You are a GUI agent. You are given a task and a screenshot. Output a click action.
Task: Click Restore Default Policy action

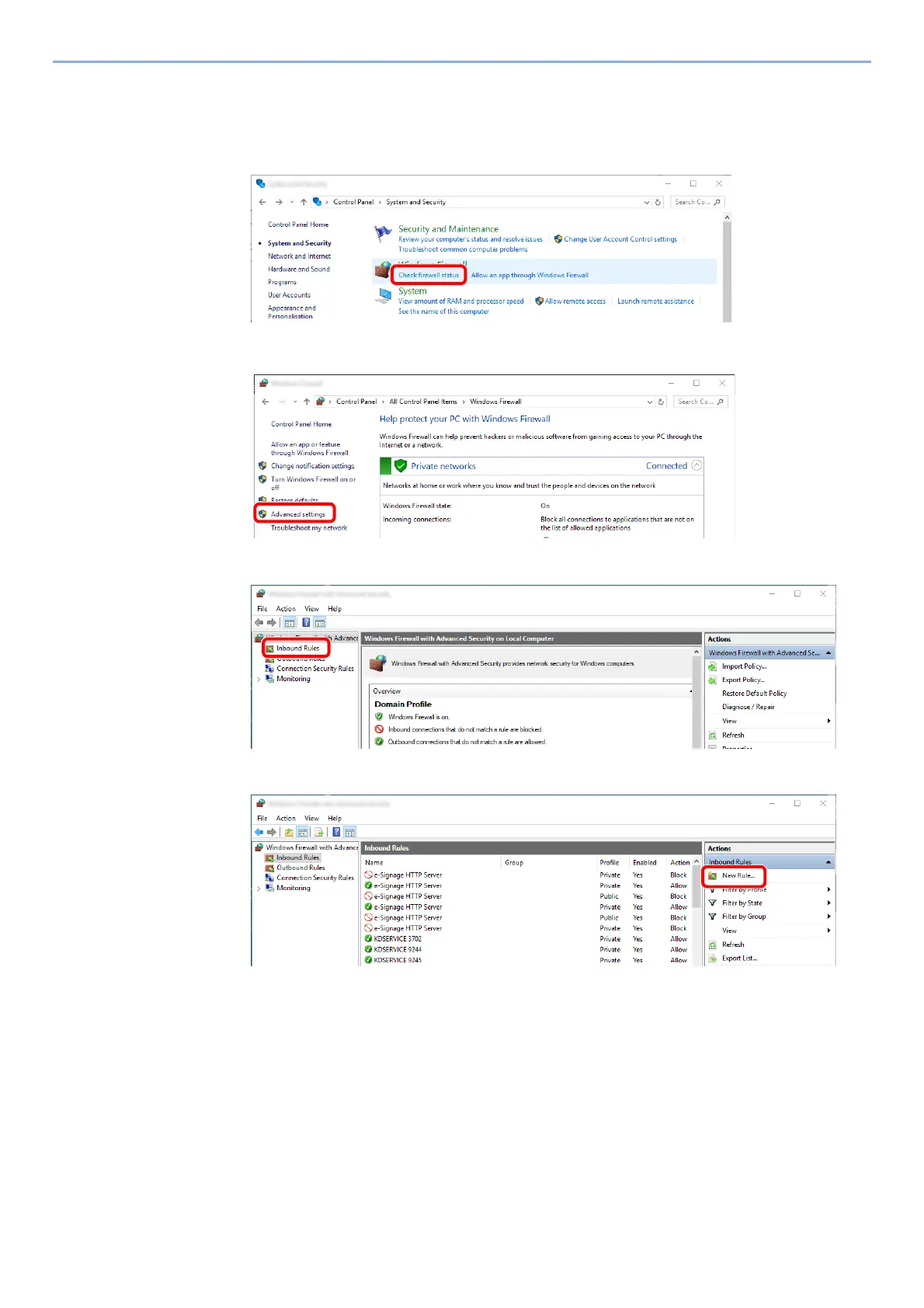point(754,694)
